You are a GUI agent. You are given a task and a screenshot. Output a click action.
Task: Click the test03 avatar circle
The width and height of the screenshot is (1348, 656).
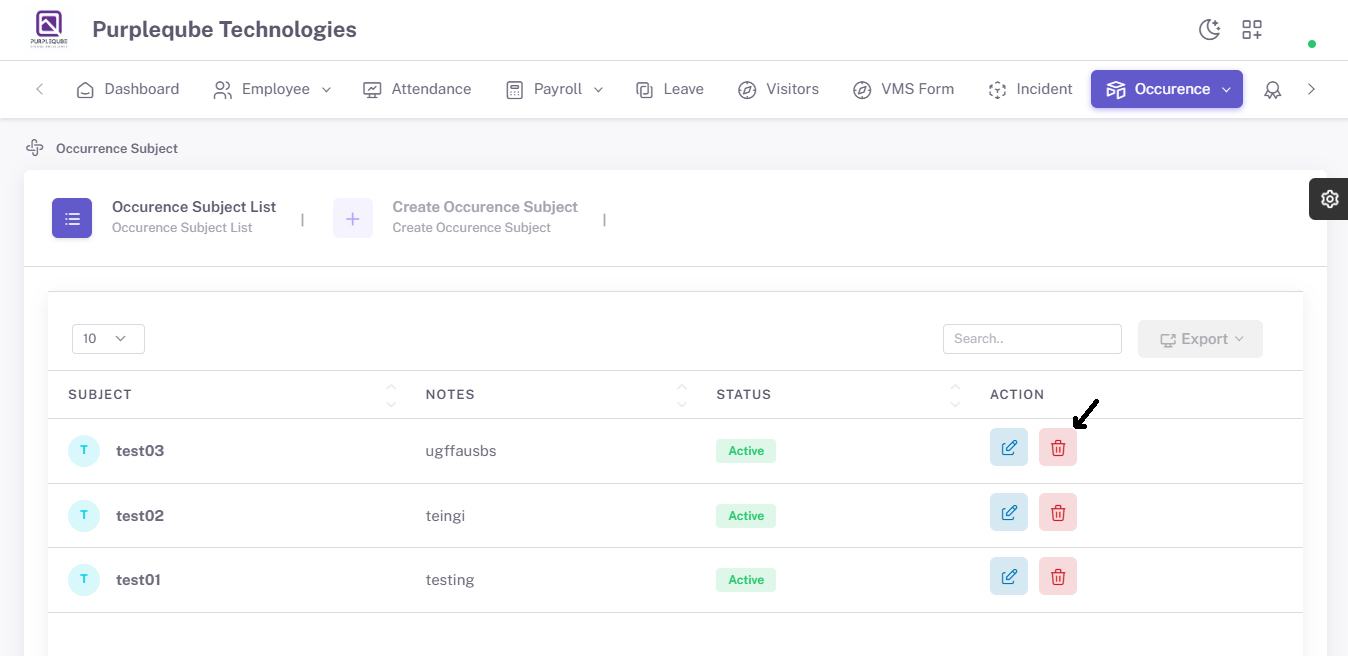pos(84,451)
